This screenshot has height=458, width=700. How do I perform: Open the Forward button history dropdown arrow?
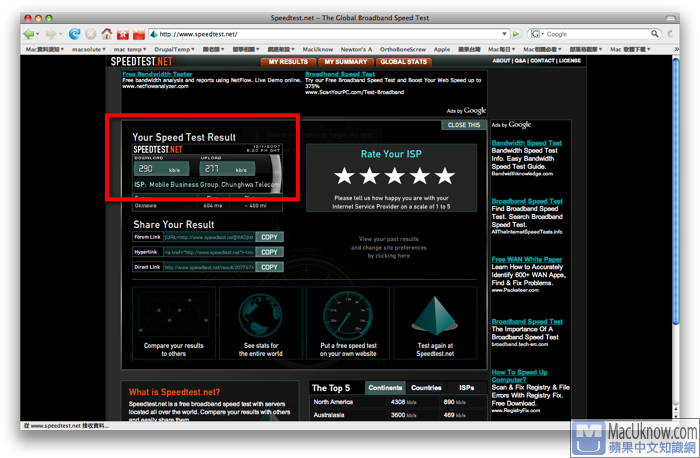coord(60,34)
